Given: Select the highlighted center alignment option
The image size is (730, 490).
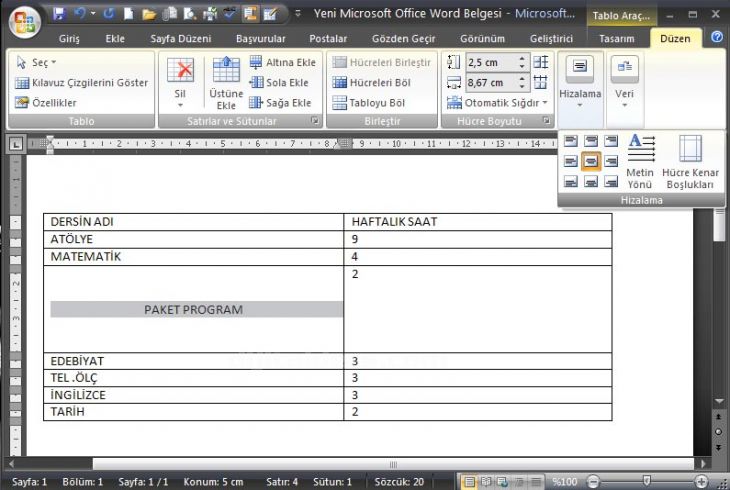Looking at the screenshot, I should coord(591,161).
